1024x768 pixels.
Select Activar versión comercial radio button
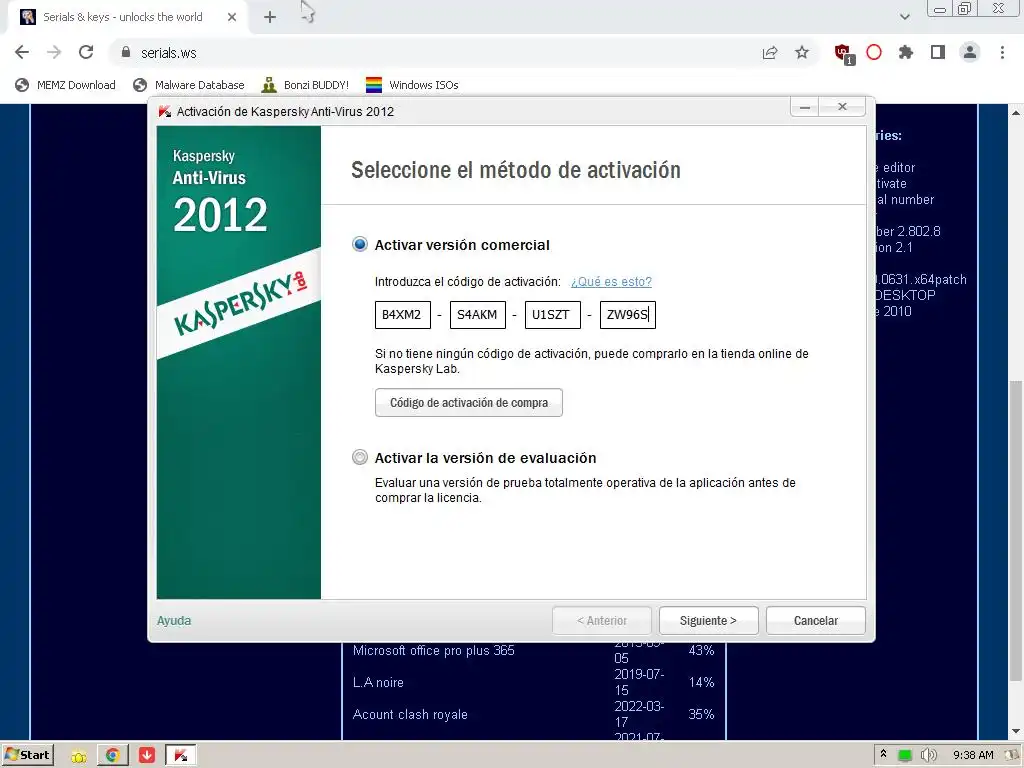point(359,245)
